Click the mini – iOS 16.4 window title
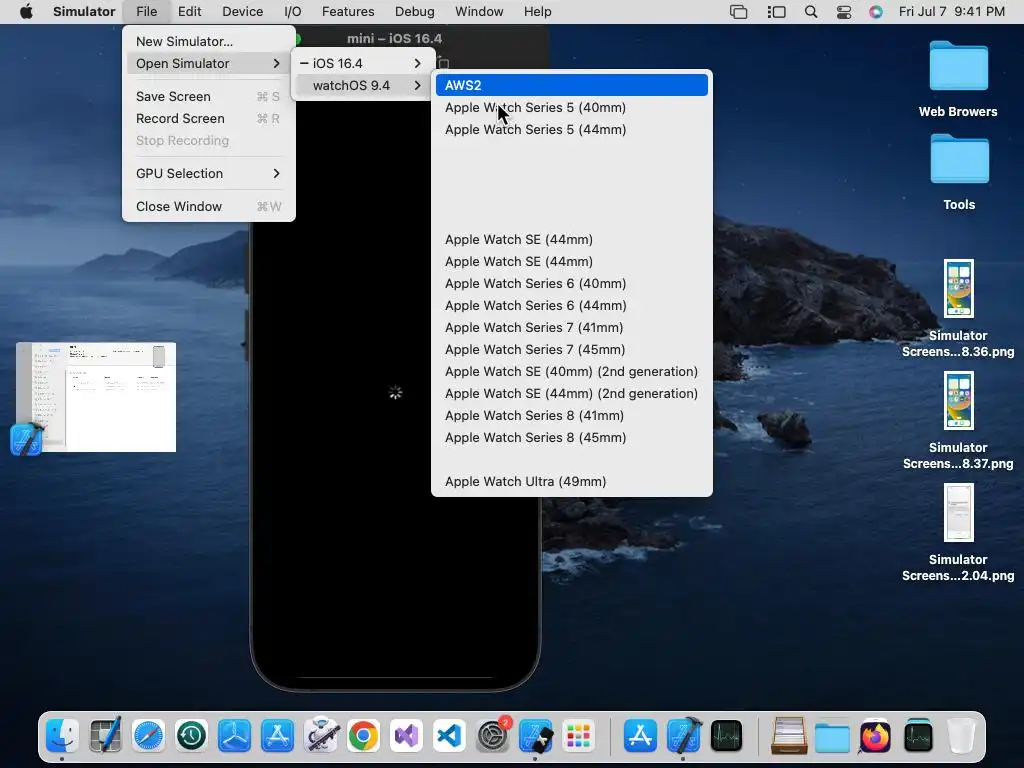The height and width of the screenshot is (768, 1024). pyautogui.click(x=394, y=39)
